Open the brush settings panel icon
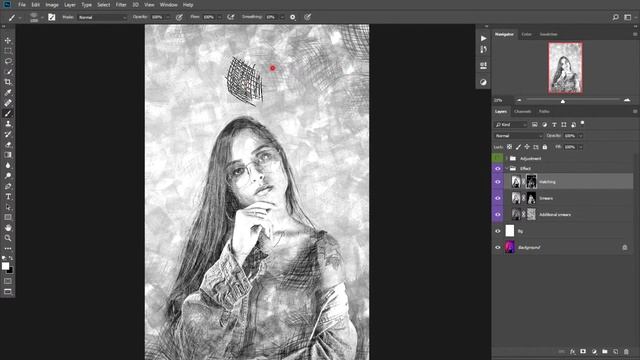 tap(51, 17)
